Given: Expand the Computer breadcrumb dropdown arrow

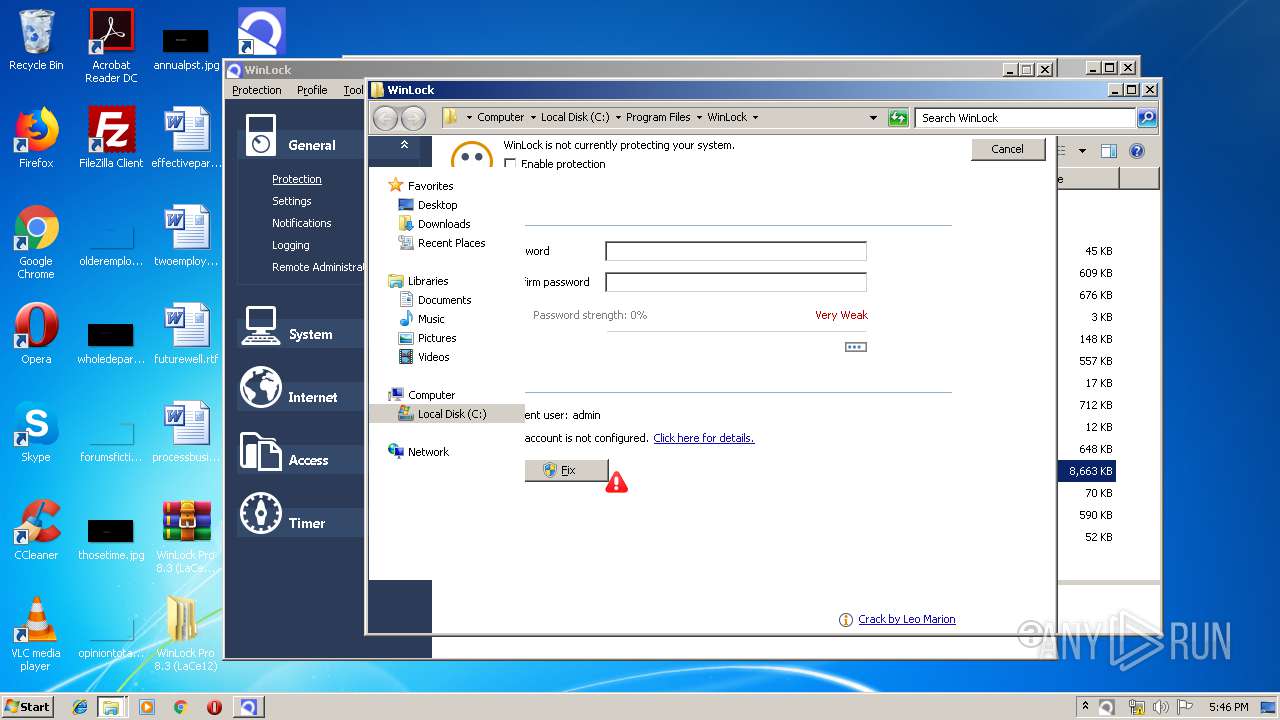Looking at the screenshot, I should pyautogui.click(x=533, y=118).
